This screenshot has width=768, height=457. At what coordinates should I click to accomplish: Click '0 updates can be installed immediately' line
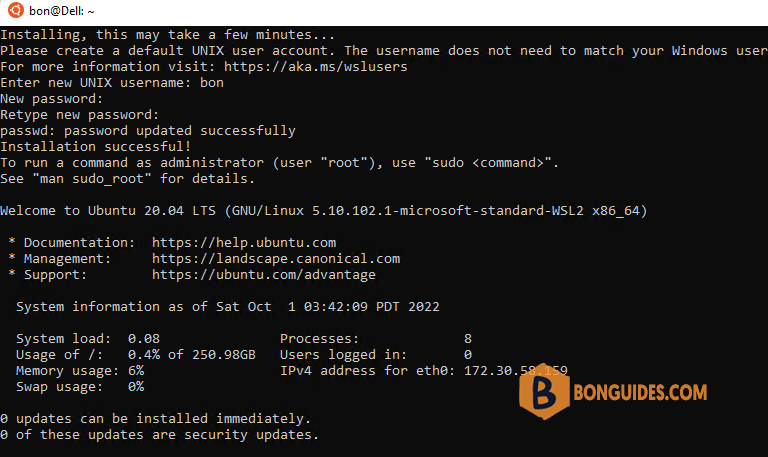pos(155,419)
